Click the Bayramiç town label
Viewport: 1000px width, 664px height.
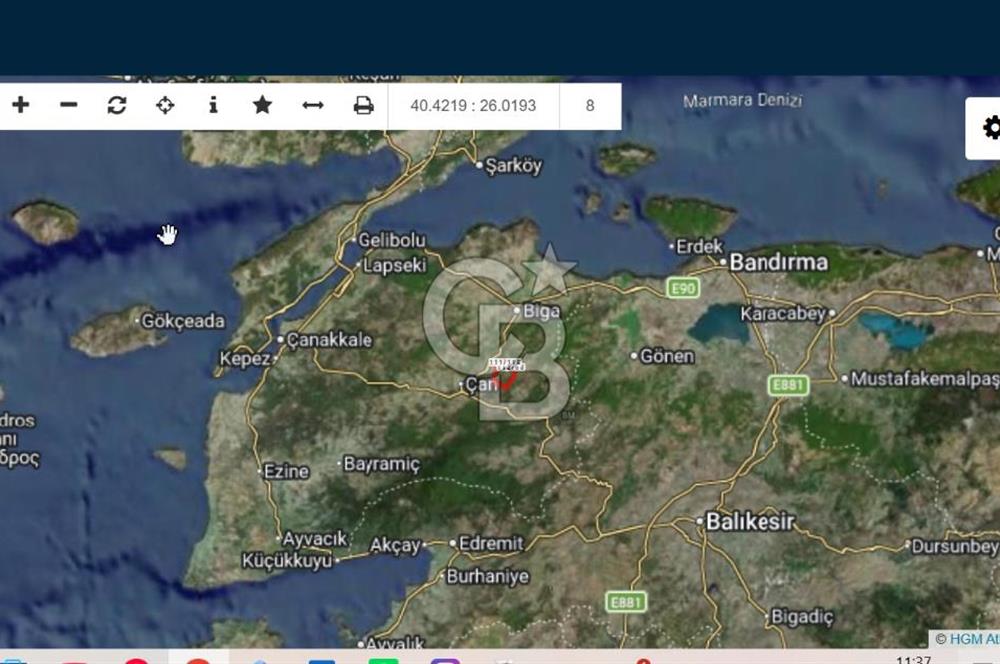coord(381,464)
